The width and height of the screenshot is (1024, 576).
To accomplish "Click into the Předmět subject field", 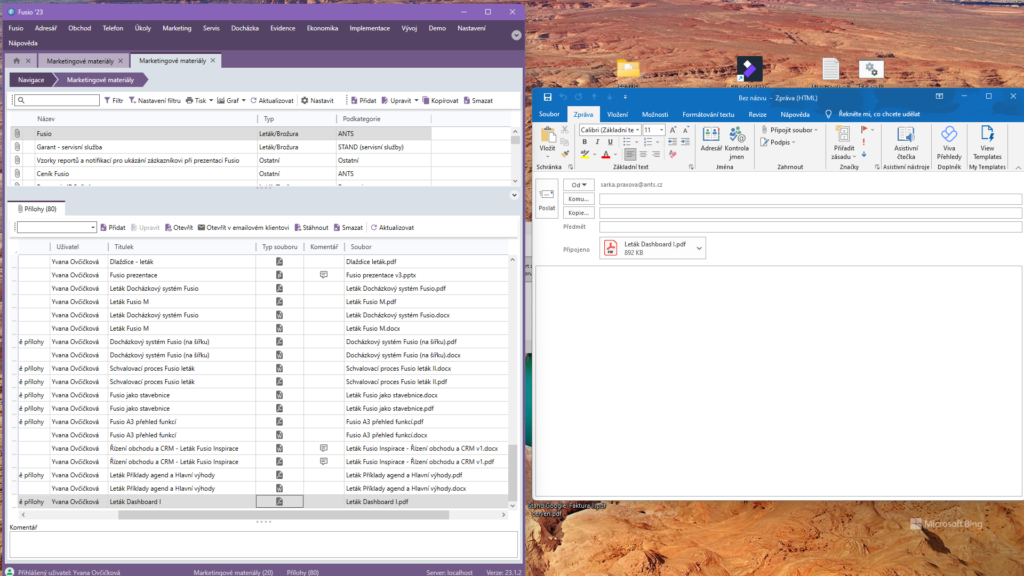I will coord(810,227).
